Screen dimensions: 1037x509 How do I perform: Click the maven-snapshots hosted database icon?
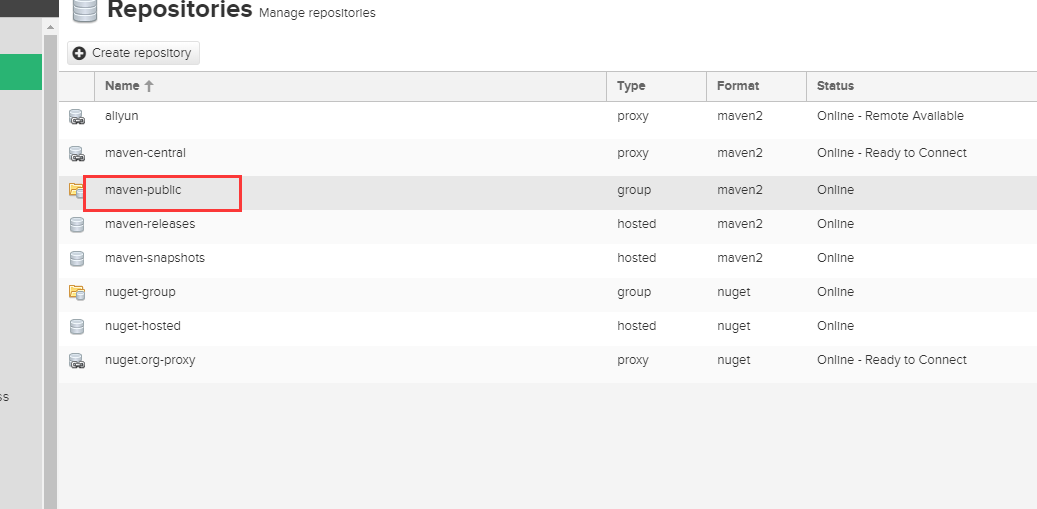(x=77, y=259)
